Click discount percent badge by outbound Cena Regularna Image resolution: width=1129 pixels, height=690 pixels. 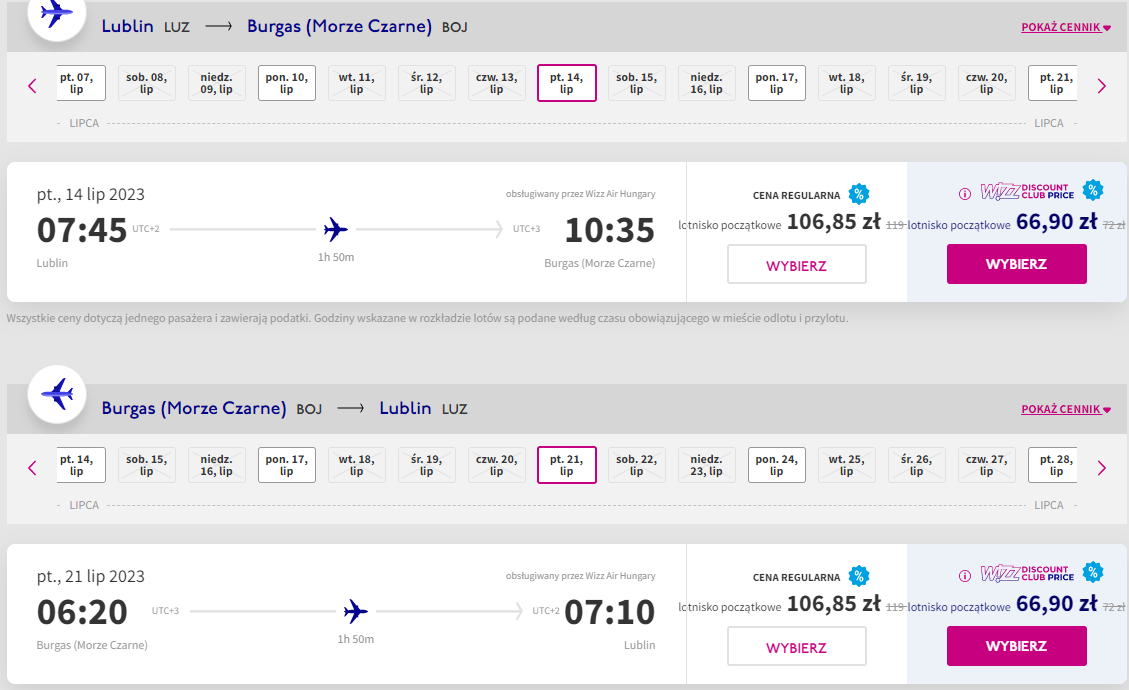click(858, 194)
